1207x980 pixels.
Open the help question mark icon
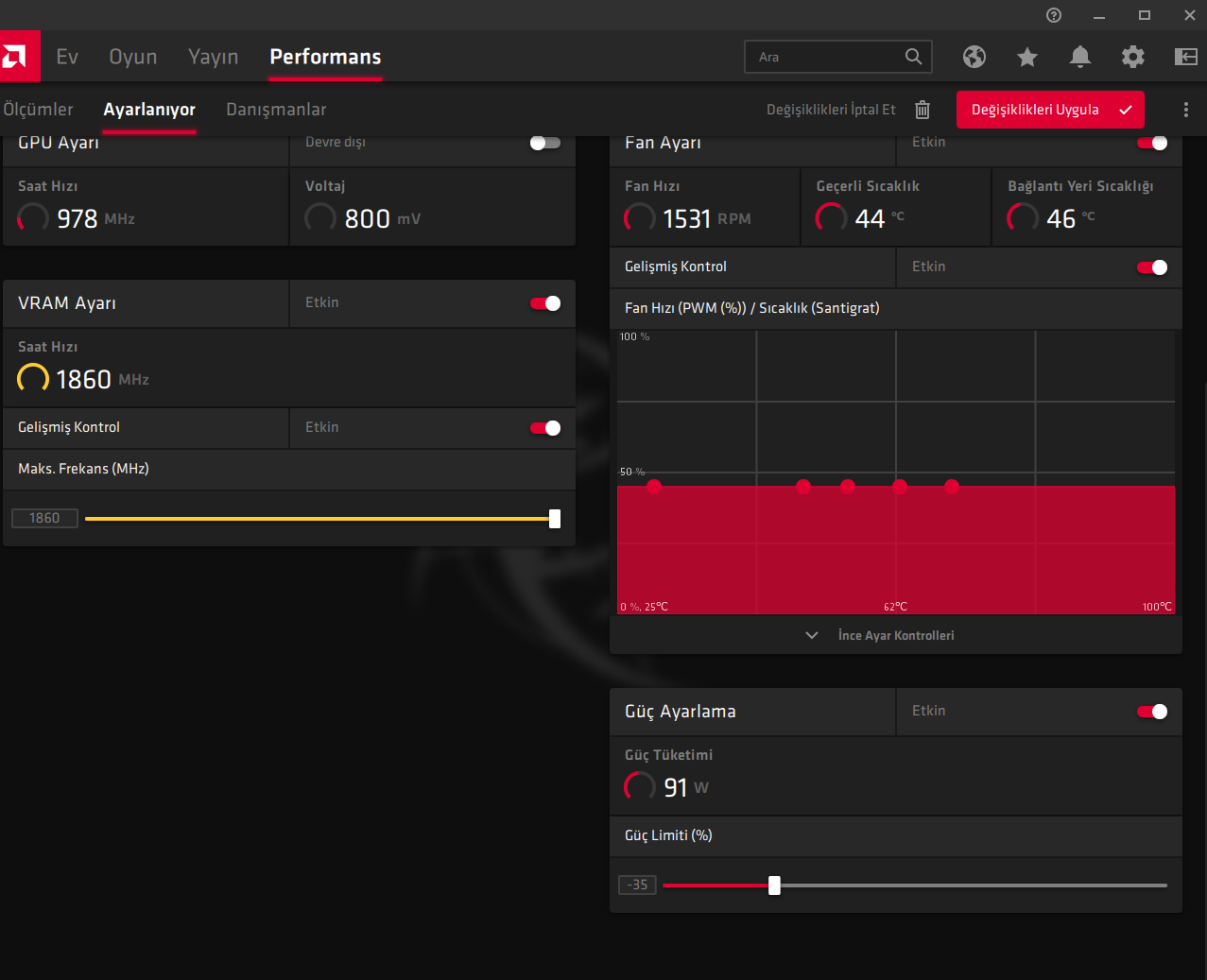pos(1054,15)
